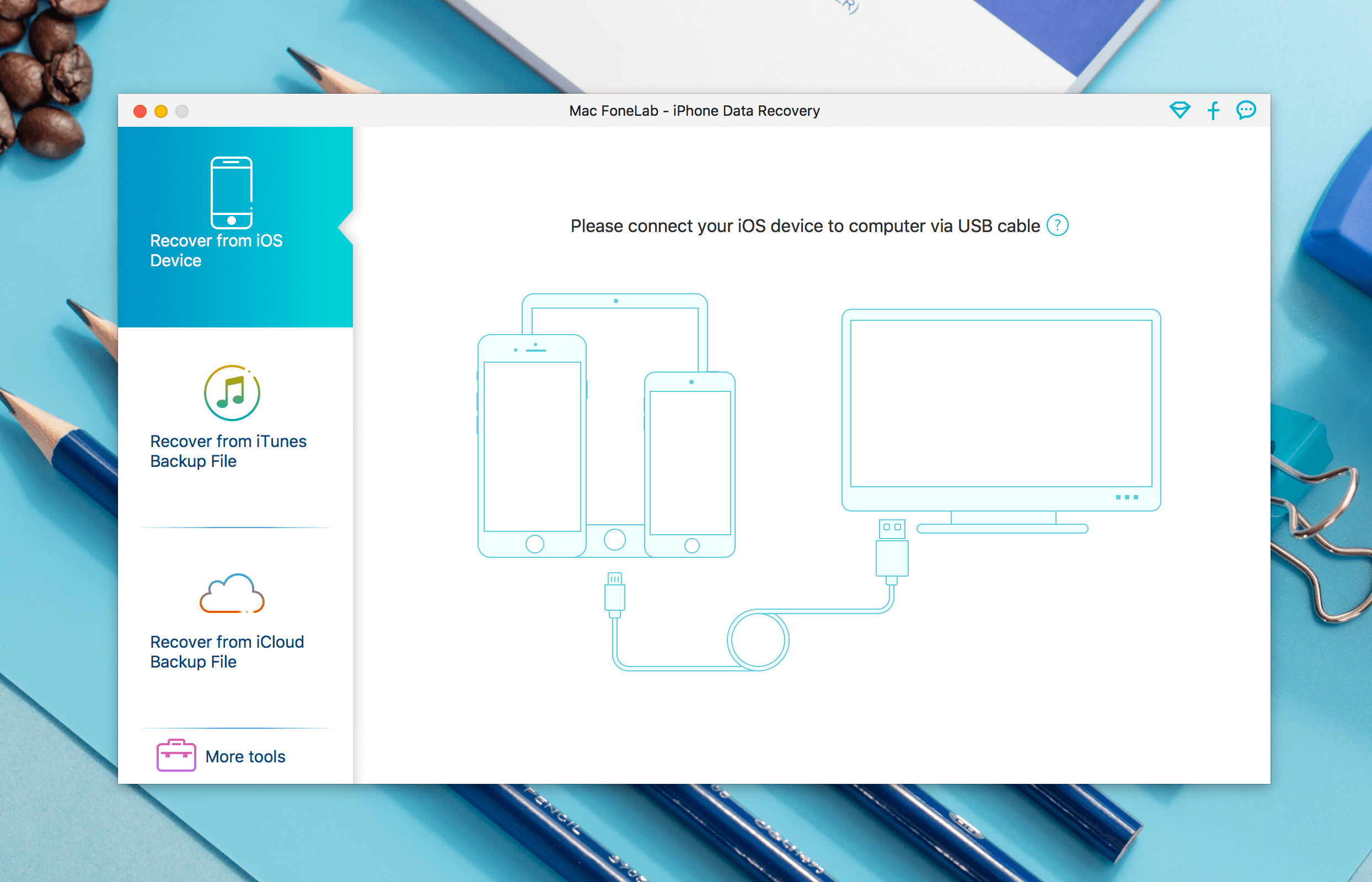Switch to Recover from iCloud Backup File
This screenshot has height=882, width=1372.
point(227,652)
